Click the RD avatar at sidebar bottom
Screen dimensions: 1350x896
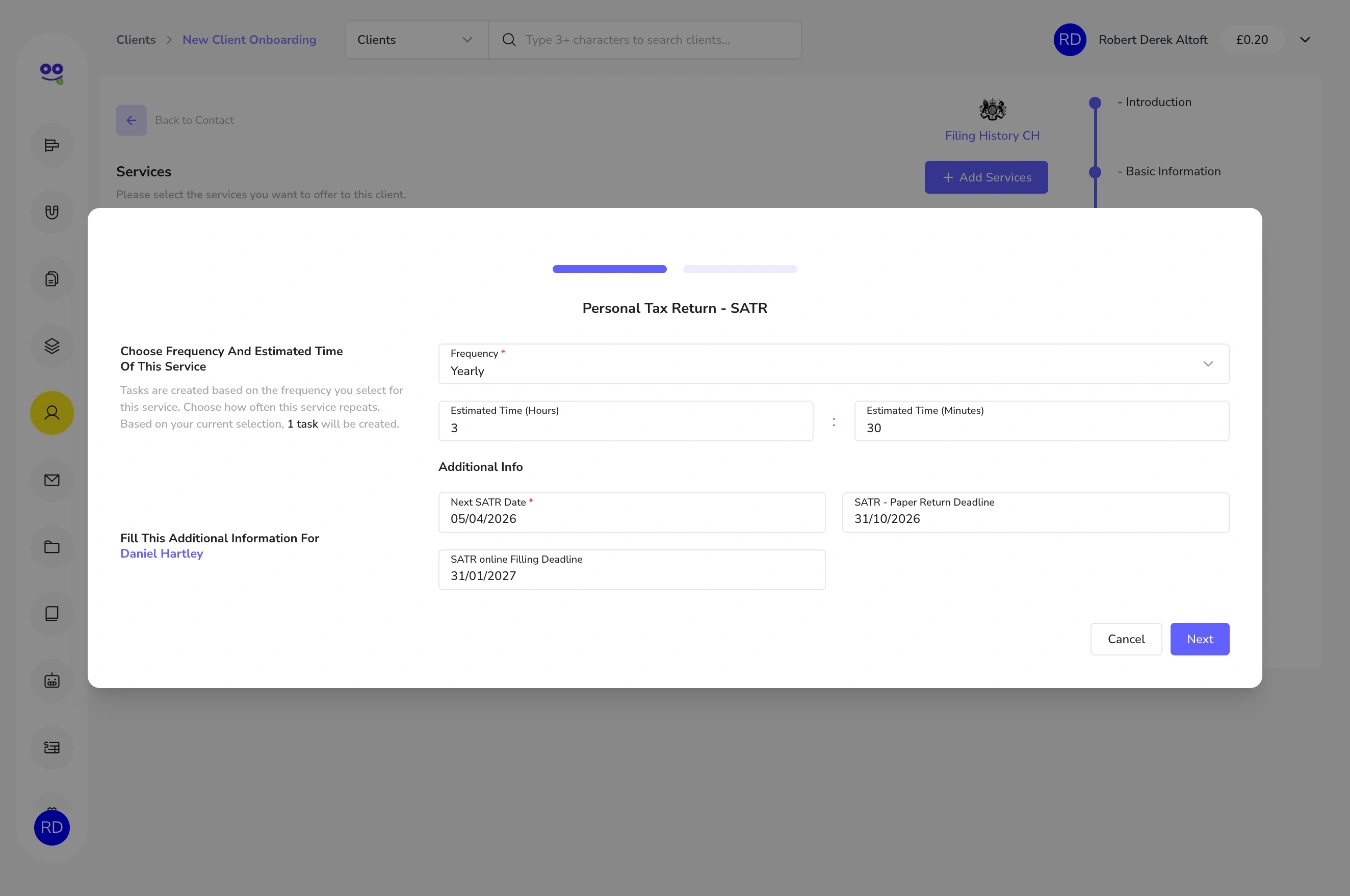click(52, 827)
